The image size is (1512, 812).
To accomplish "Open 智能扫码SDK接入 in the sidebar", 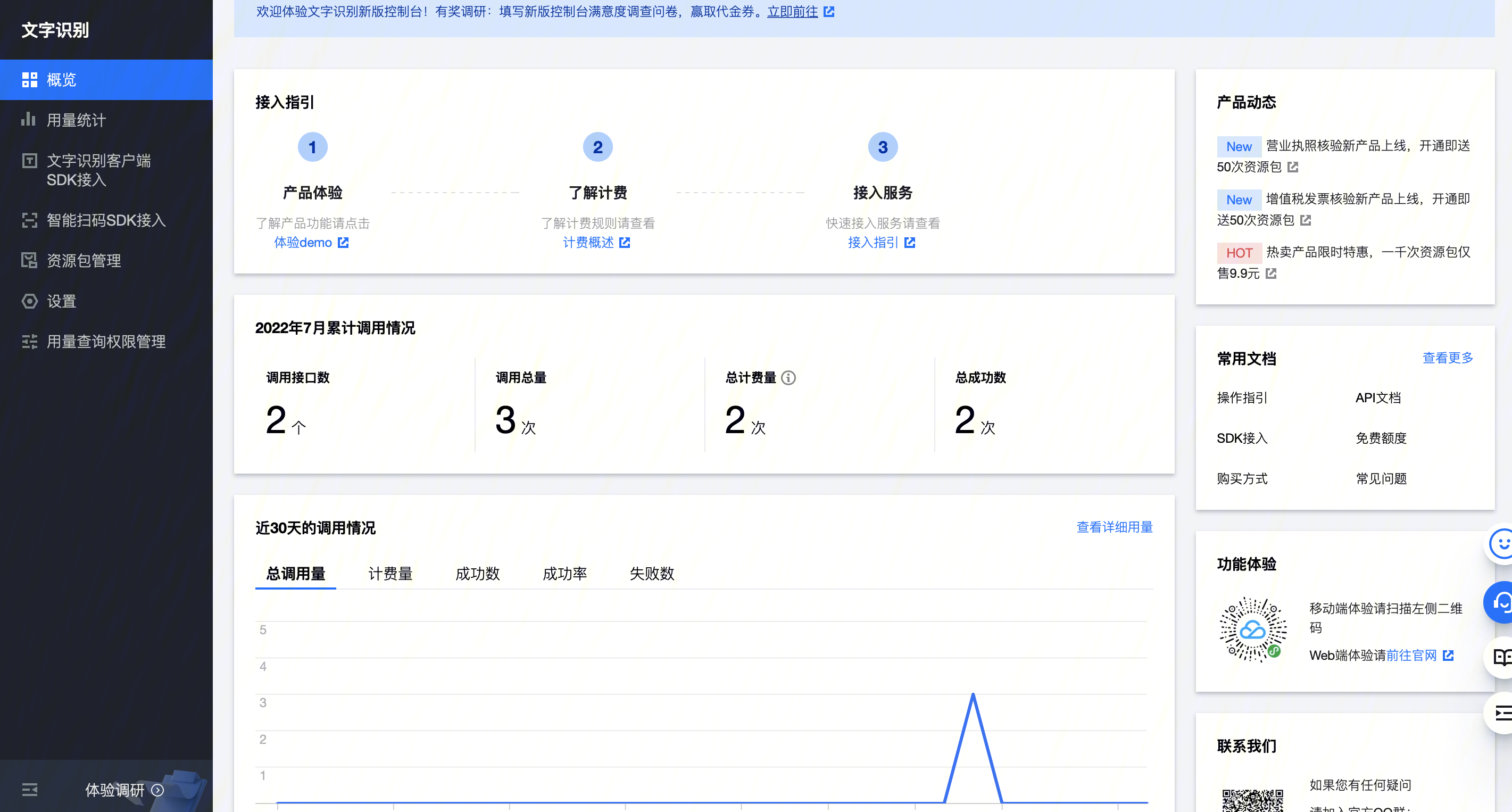I will pyautogui.click(x=106, y=220).
